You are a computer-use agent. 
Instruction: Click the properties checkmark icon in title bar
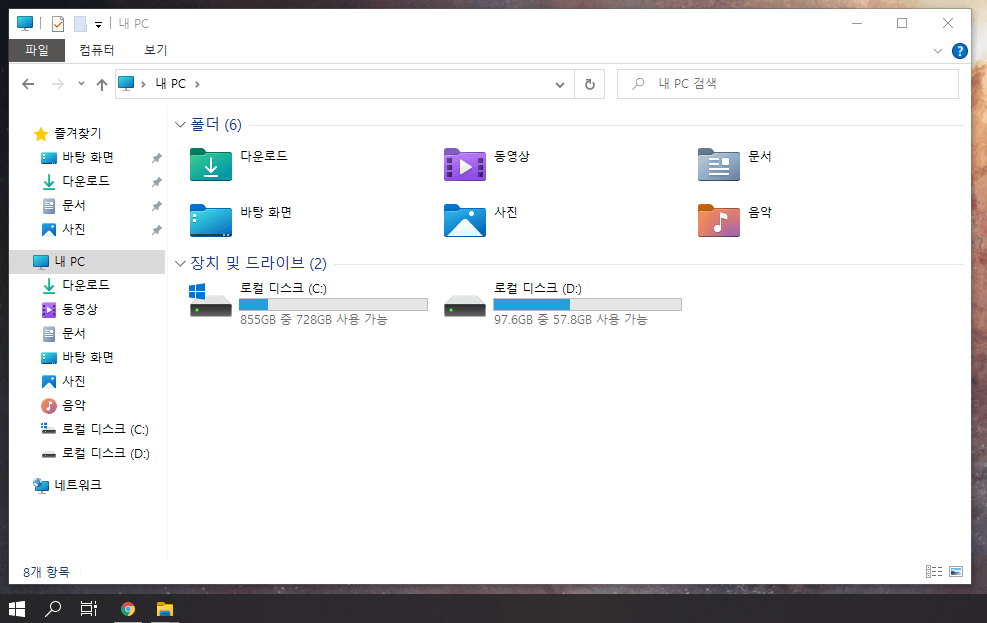(x=58, y=24)
